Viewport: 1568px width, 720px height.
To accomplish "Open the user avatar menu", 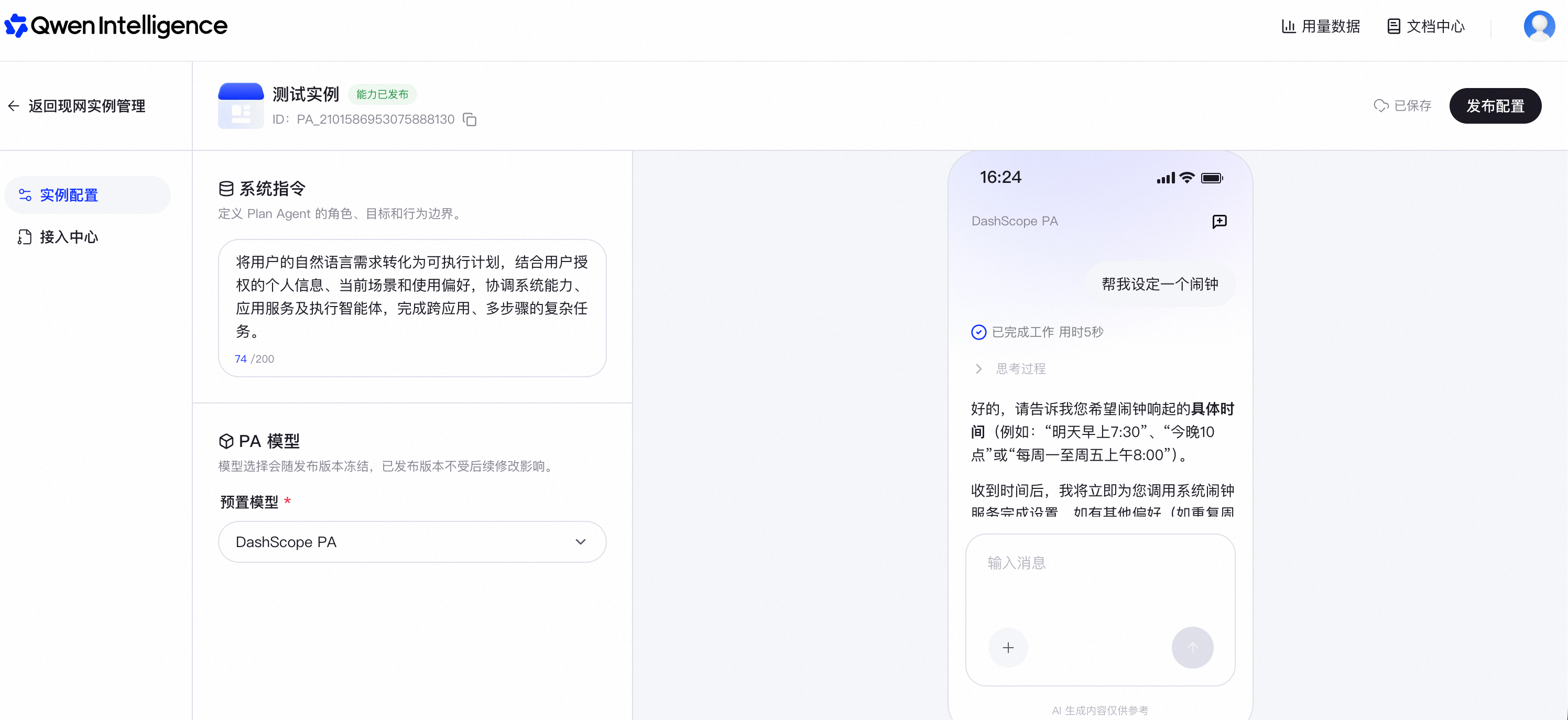I will click(1539, 26).
